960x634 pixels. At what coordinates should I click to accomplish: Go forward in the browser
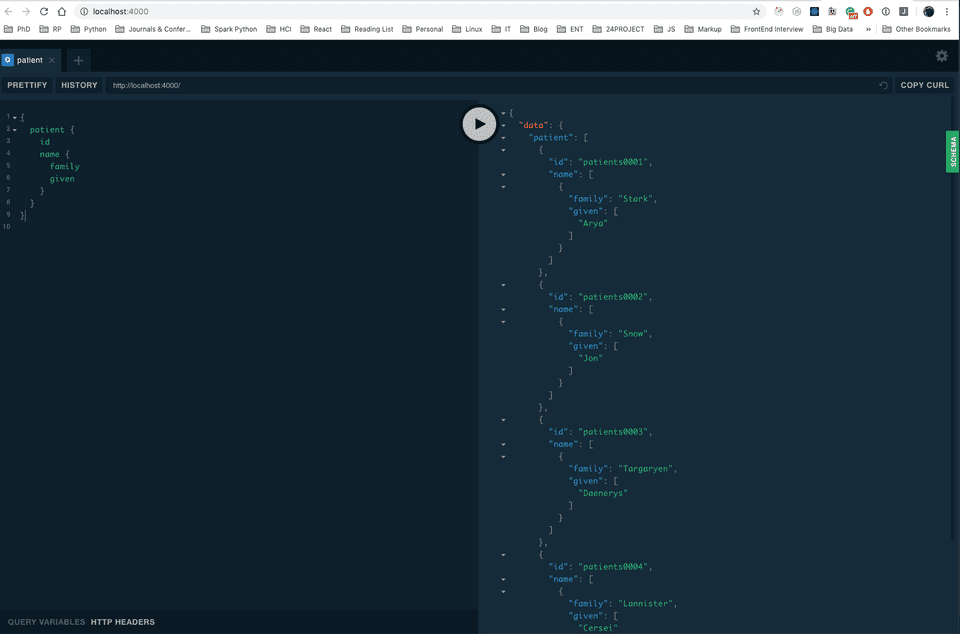[x=26, y=11]
